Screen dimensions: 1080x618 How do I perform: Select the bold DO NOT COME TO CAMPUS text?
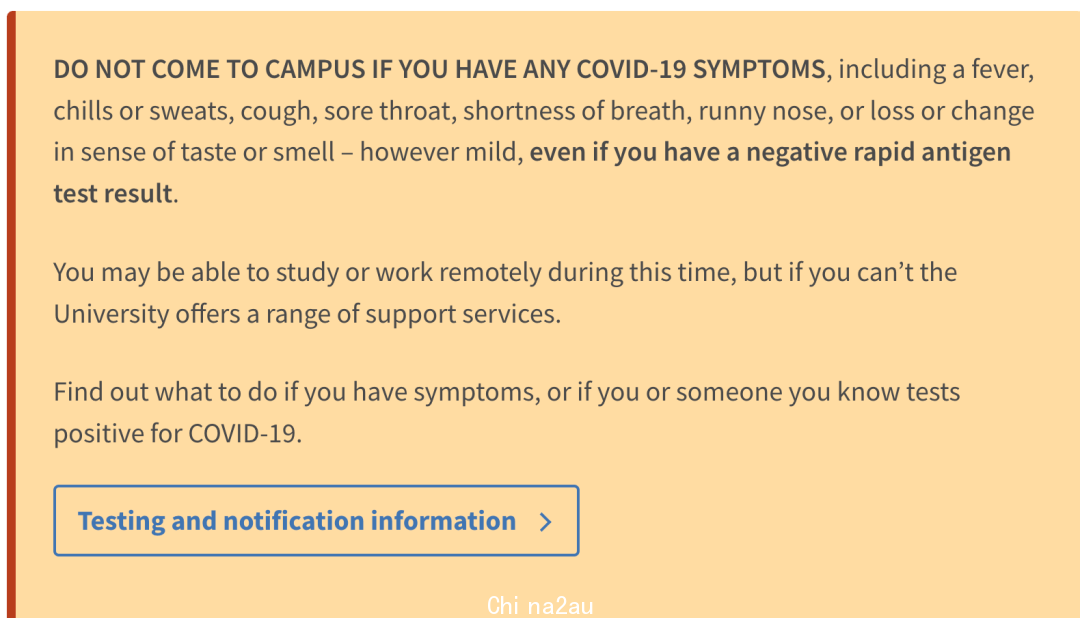(209, 69)
